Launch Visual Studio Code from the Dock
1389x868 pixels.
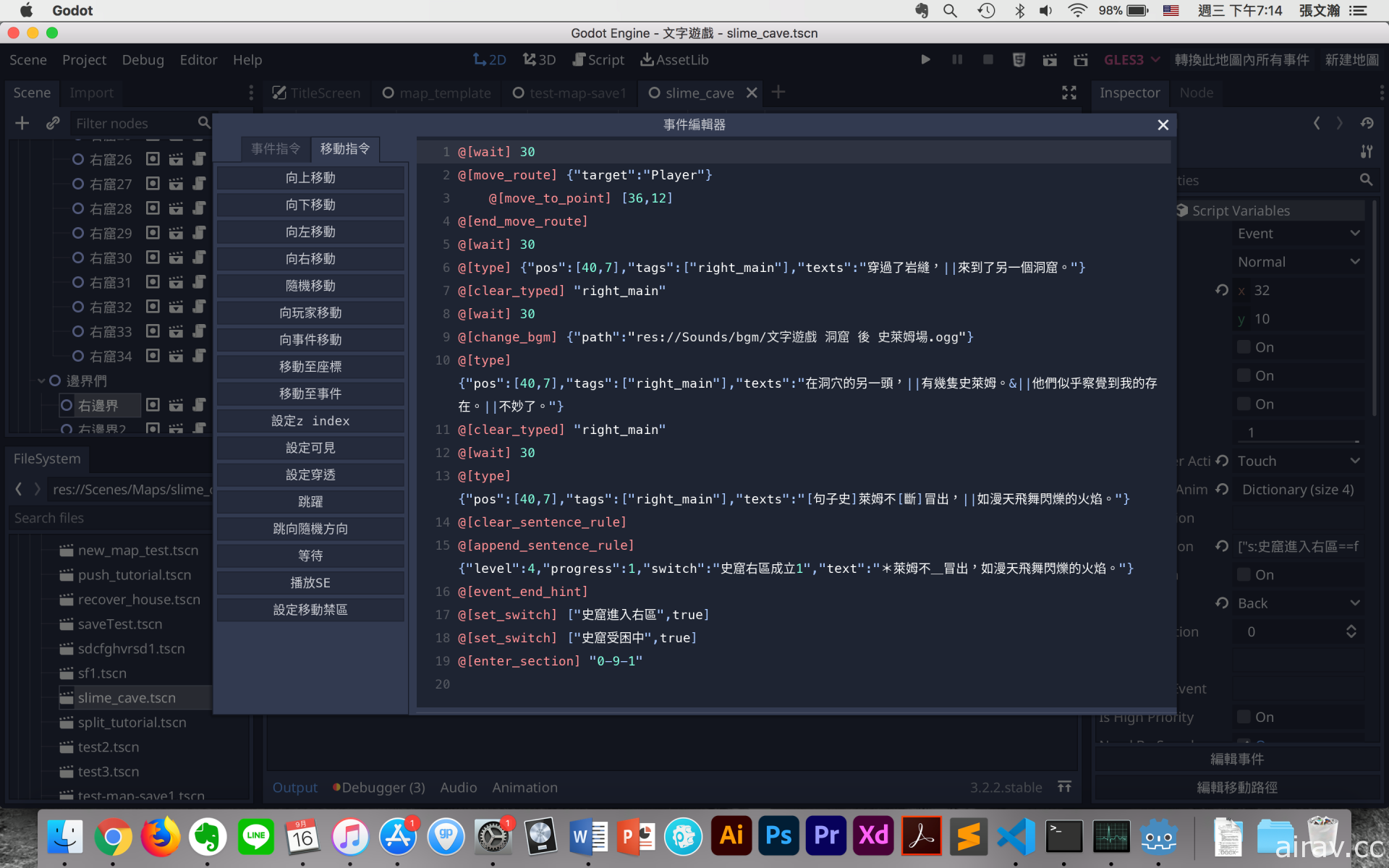[x=1016, y=836]
